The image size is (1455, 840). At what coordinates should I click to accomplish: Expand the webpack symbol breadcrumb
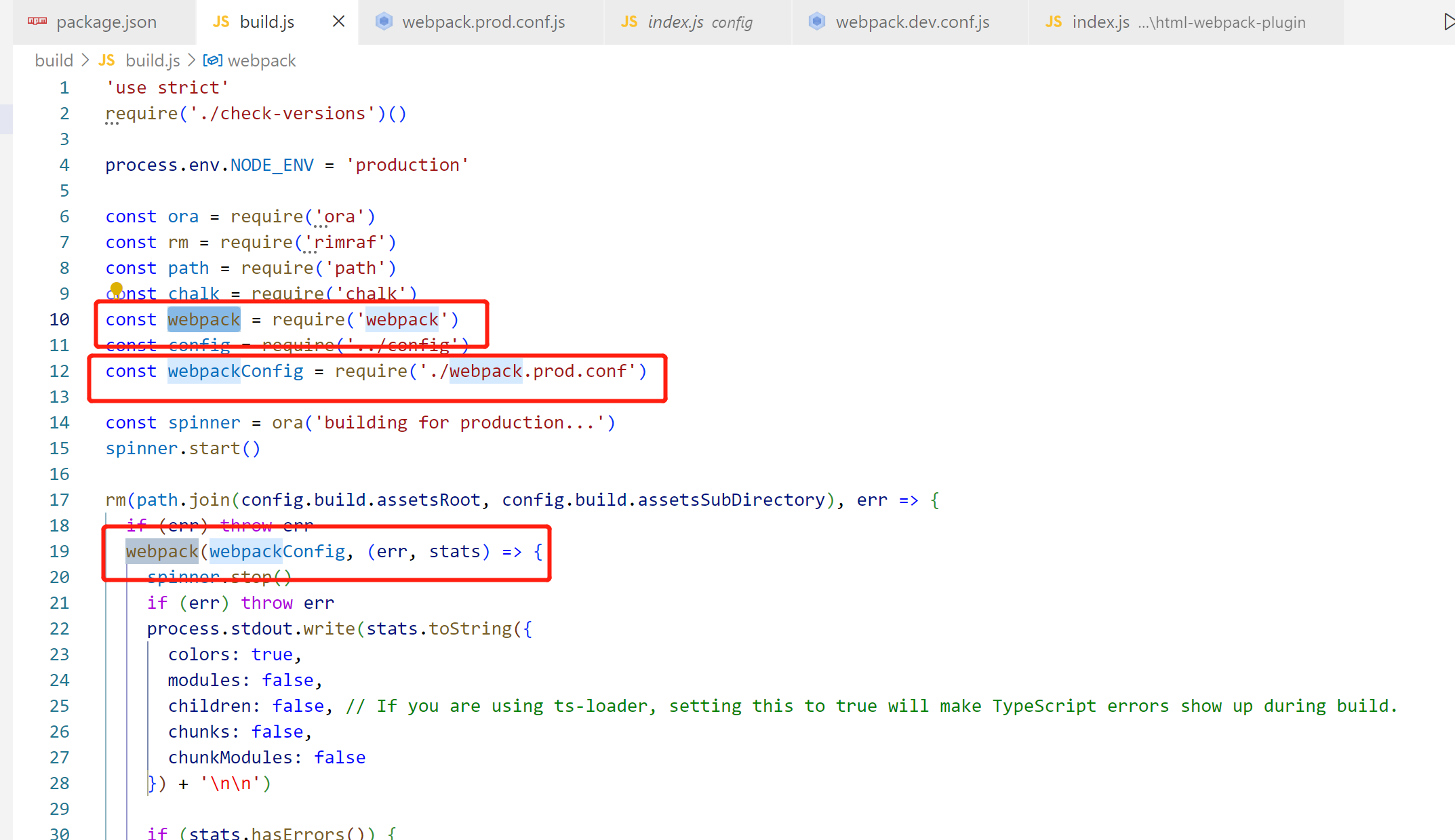[262, 60]
